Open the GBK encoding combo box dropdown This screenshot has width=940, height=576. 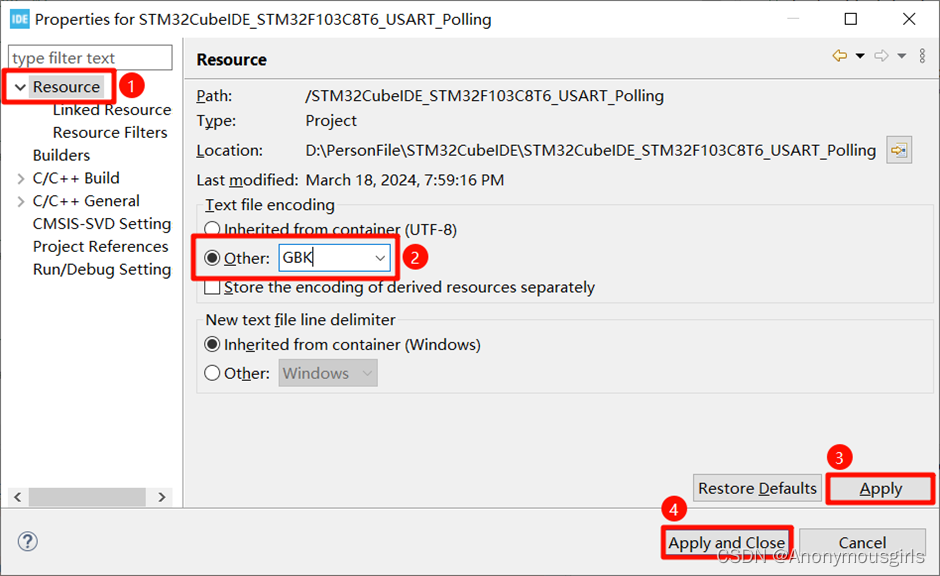[x=379, y=258]
